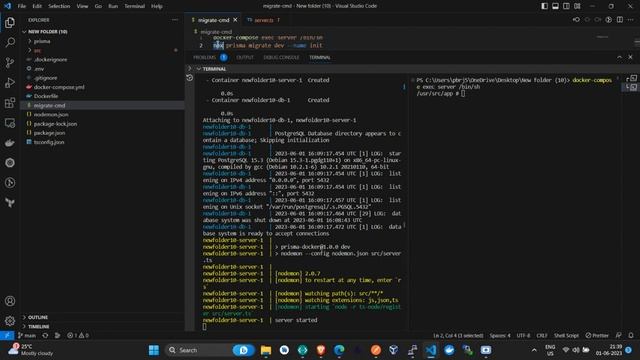
Task: Open tsconfig.json file
Action: pyautogui.click(x=49, y=142)
